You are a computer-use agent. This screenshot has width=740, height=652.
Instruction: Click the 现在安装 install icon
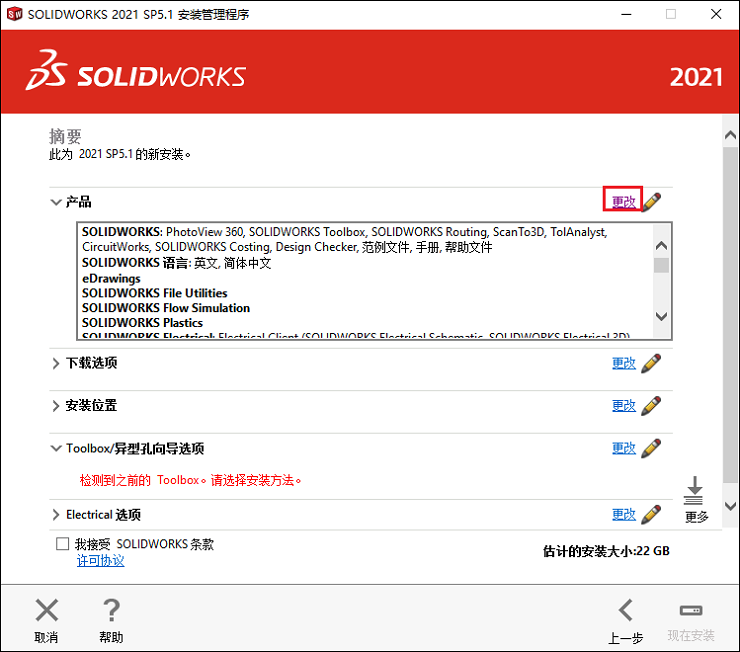[691, 610]
